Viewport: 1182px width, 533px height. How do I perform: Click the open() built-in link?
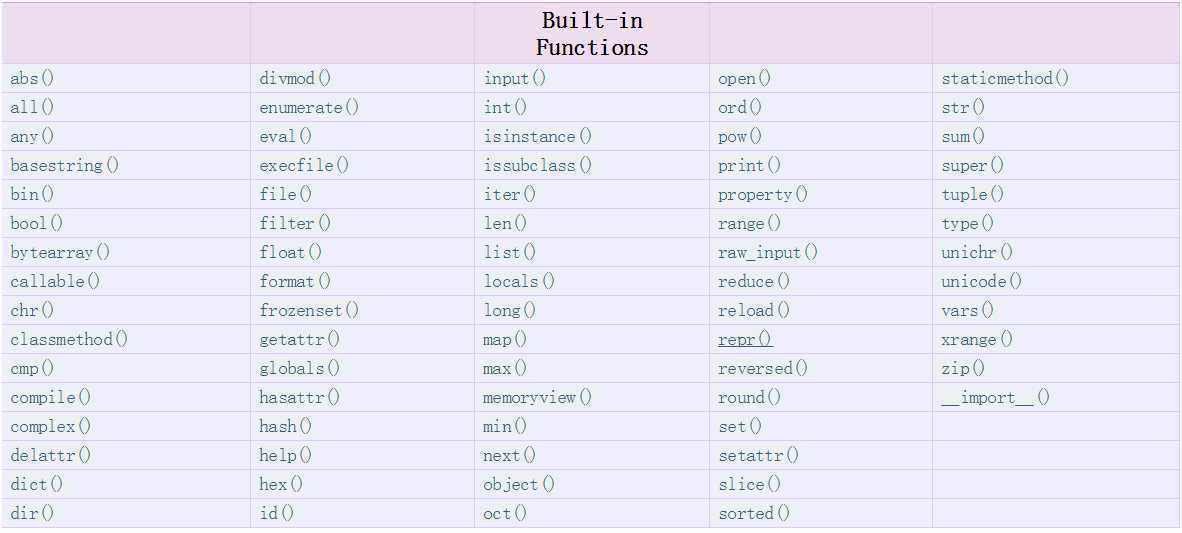(744, 78)
